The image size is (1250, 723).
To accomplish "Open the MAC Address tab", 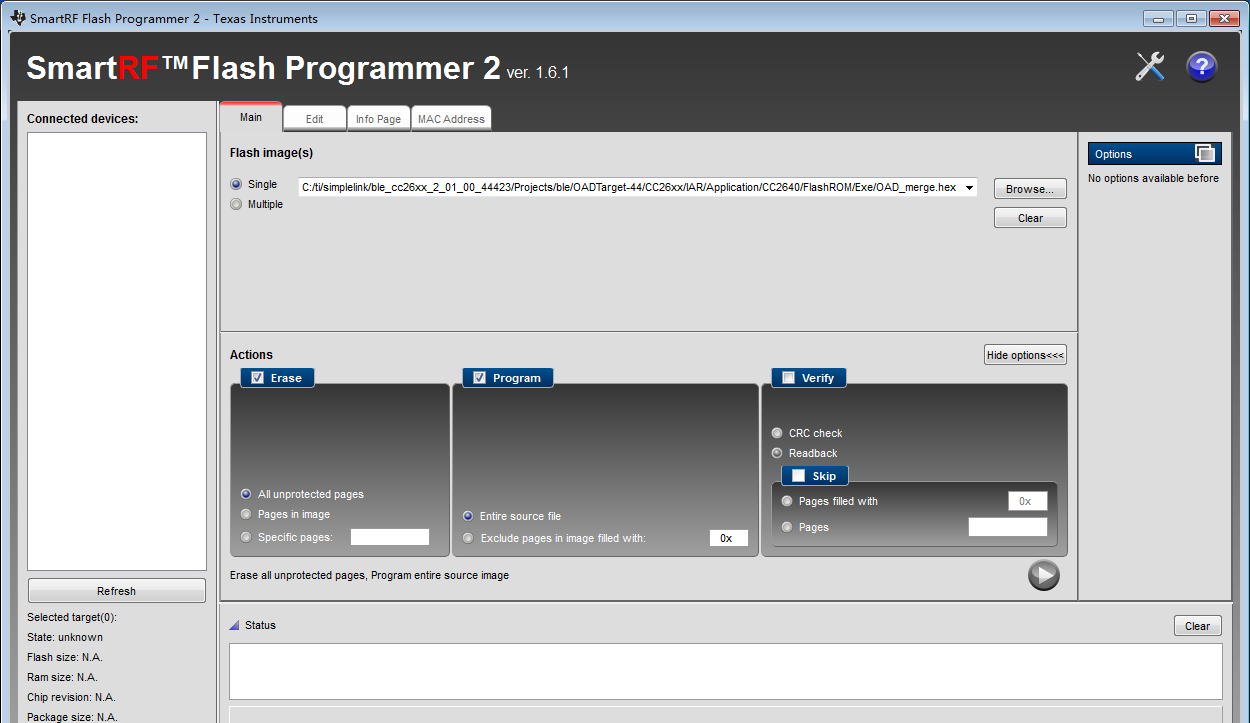I will 451,119.
